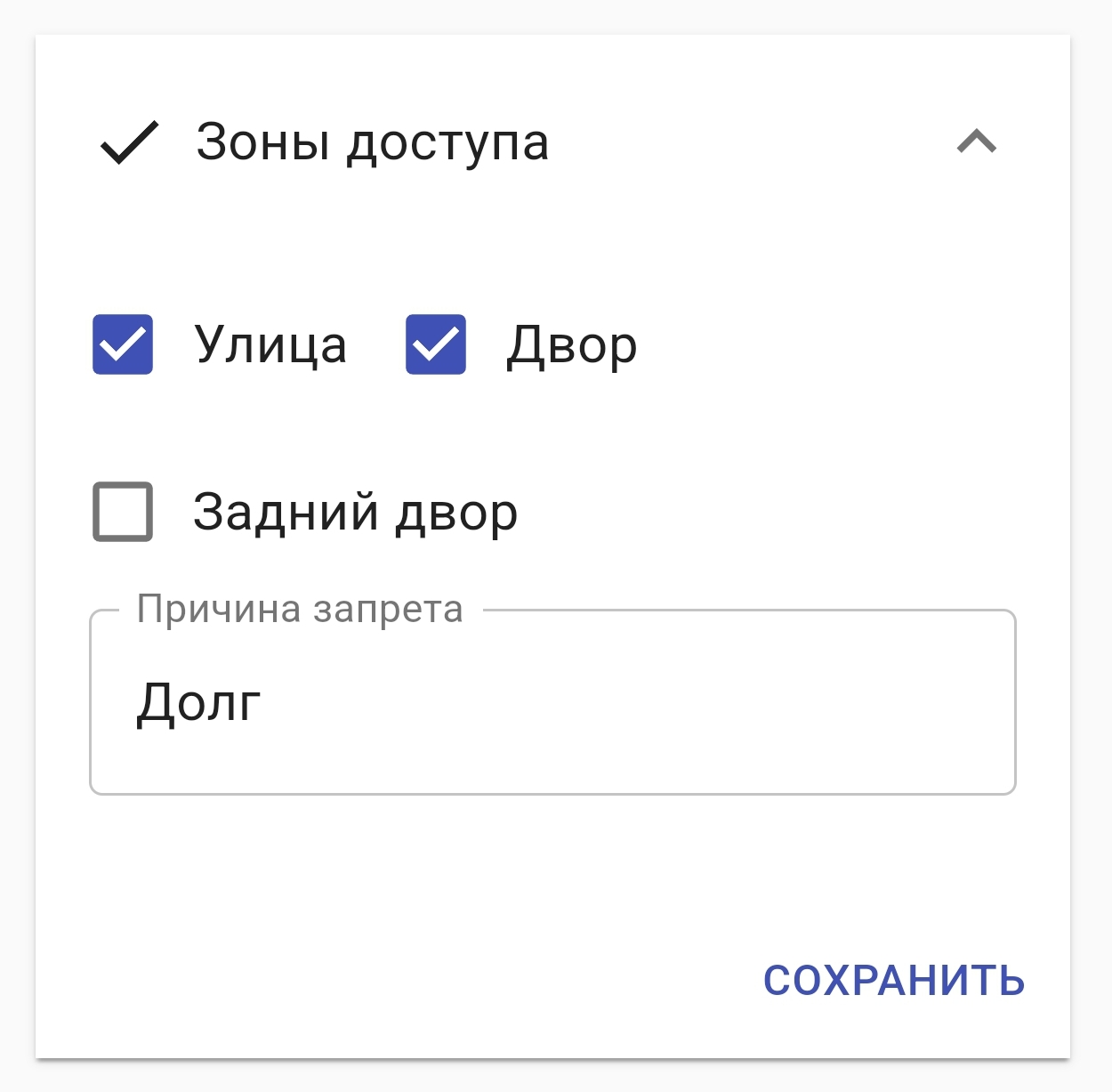Click empty area right of Долг text
Viewport: 1112px width, 1092px height.
(x=623, y=703)
